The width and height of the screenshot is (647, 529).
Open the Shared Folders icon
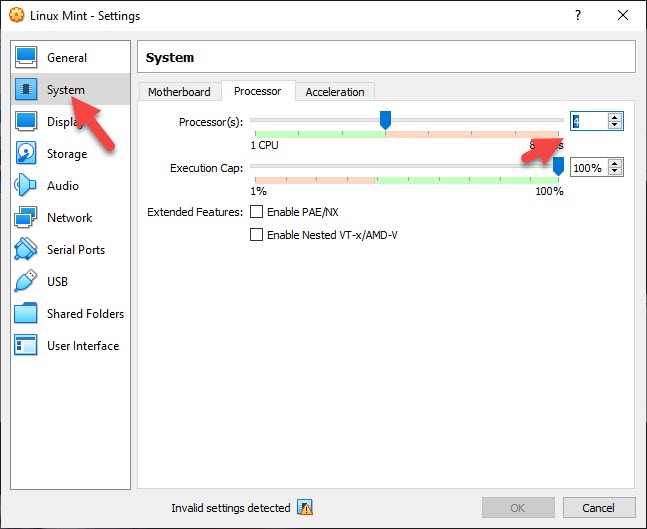point(26,314)
